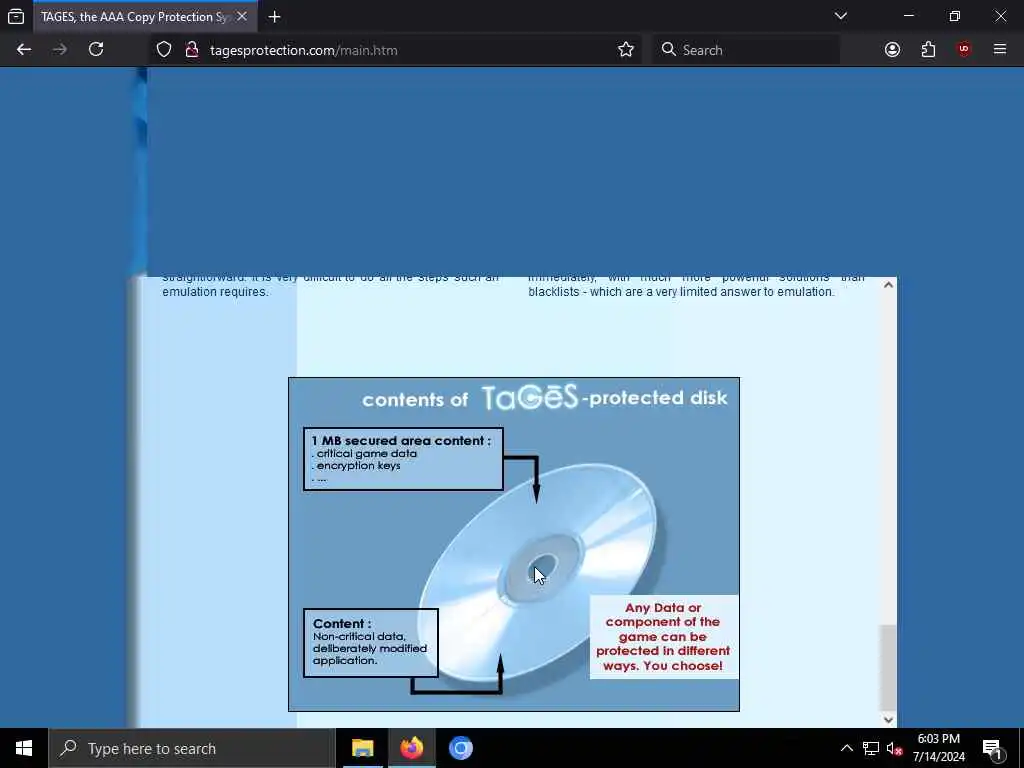Show hidden system tray icons

click(x=846, y=748)
